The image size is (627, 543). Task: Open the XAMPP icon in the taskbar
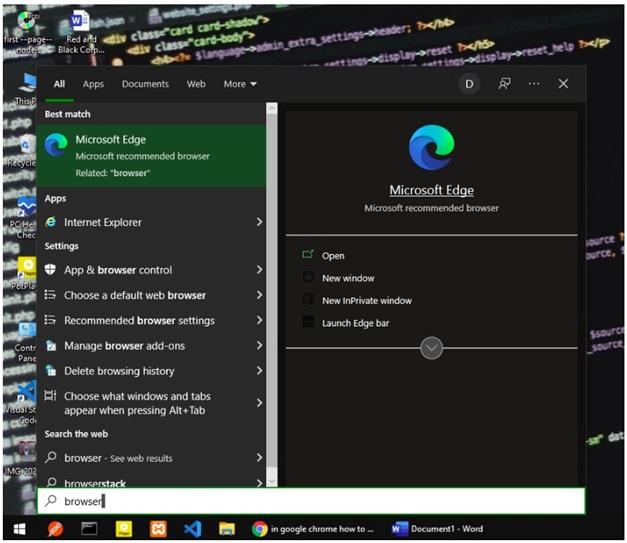pyautogui.click(x=158, y=529)
